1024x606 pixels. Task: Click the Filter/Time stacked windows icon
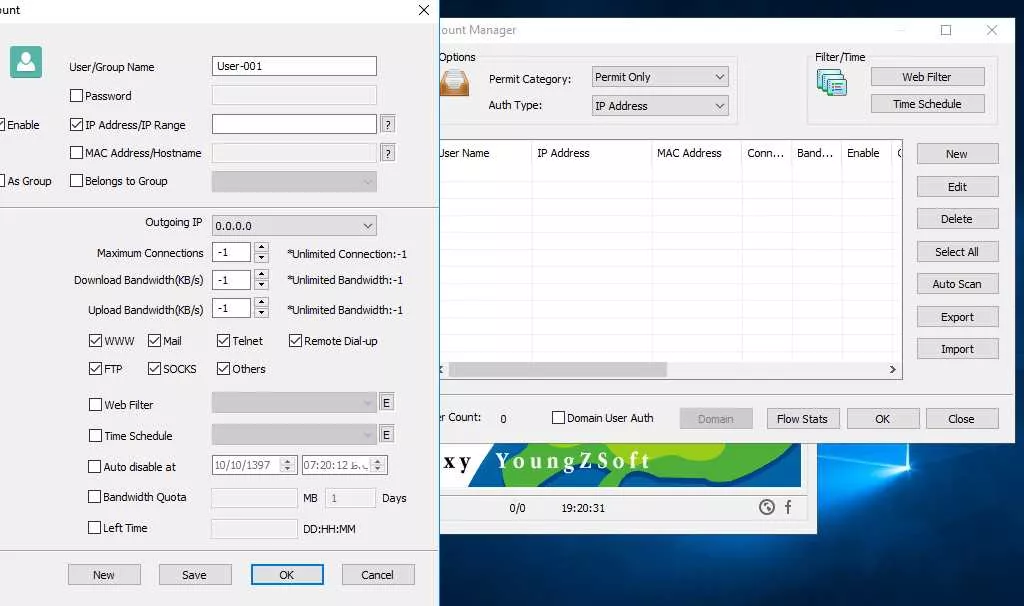click(x=832, y=83)
